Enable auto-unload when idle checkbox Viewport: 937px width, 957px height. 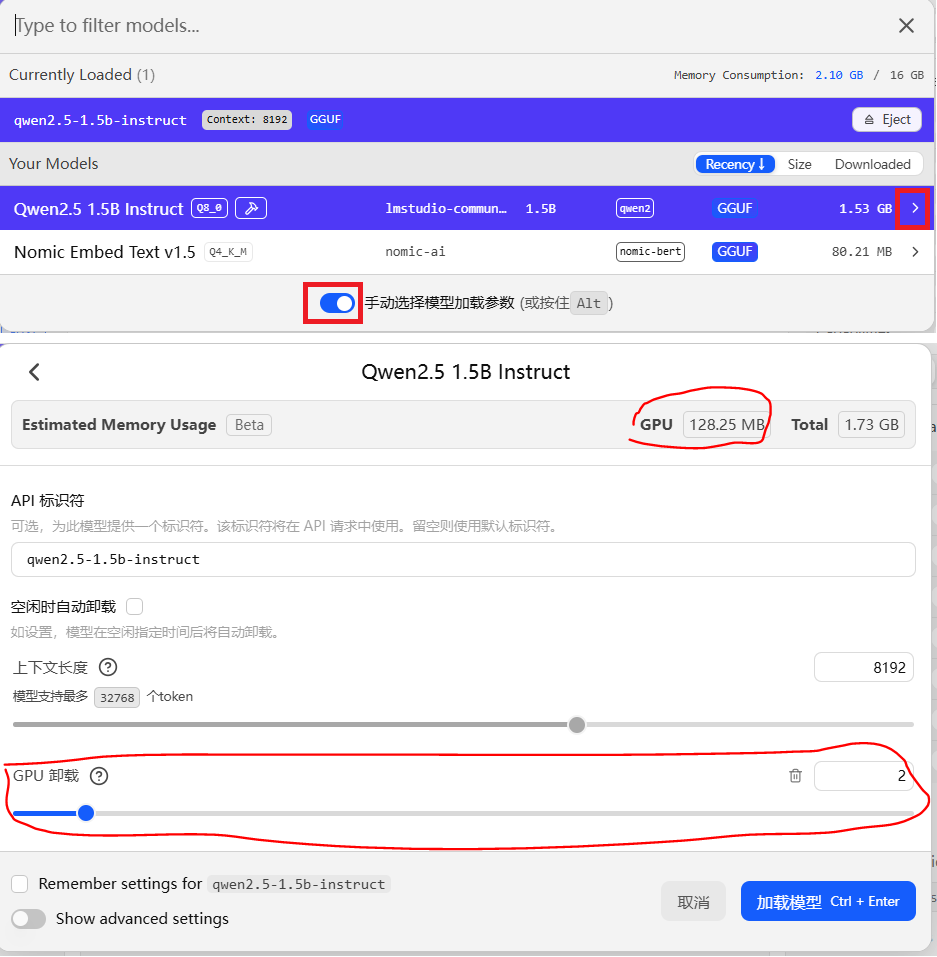[x=134, y=607]
